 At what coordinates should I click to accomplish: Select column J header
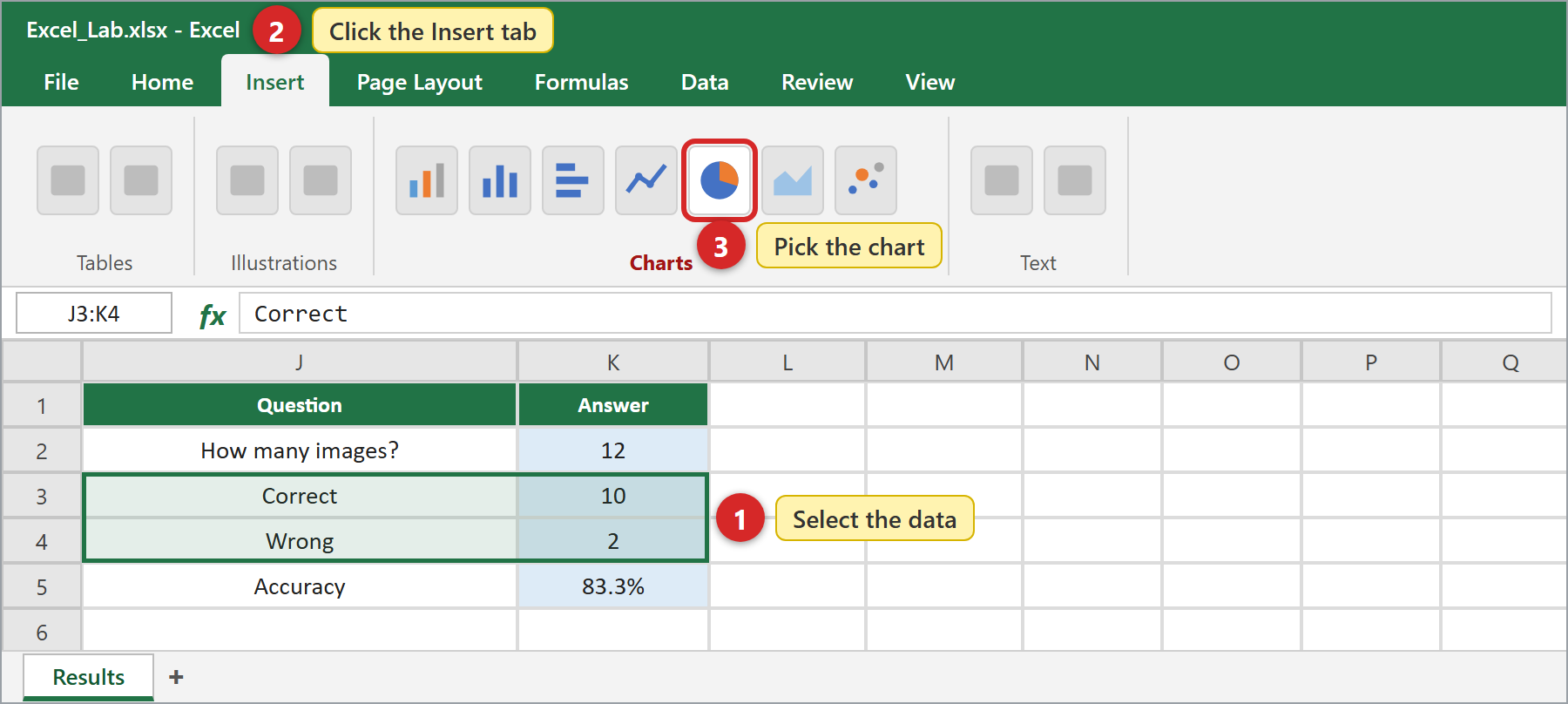[x=300, y=362]
